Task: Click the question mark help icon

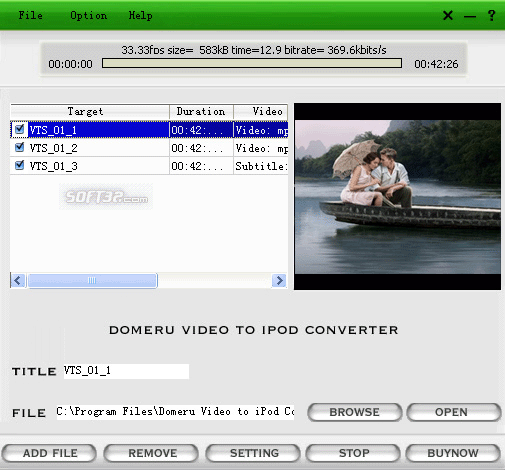Action: click(491, 15)
